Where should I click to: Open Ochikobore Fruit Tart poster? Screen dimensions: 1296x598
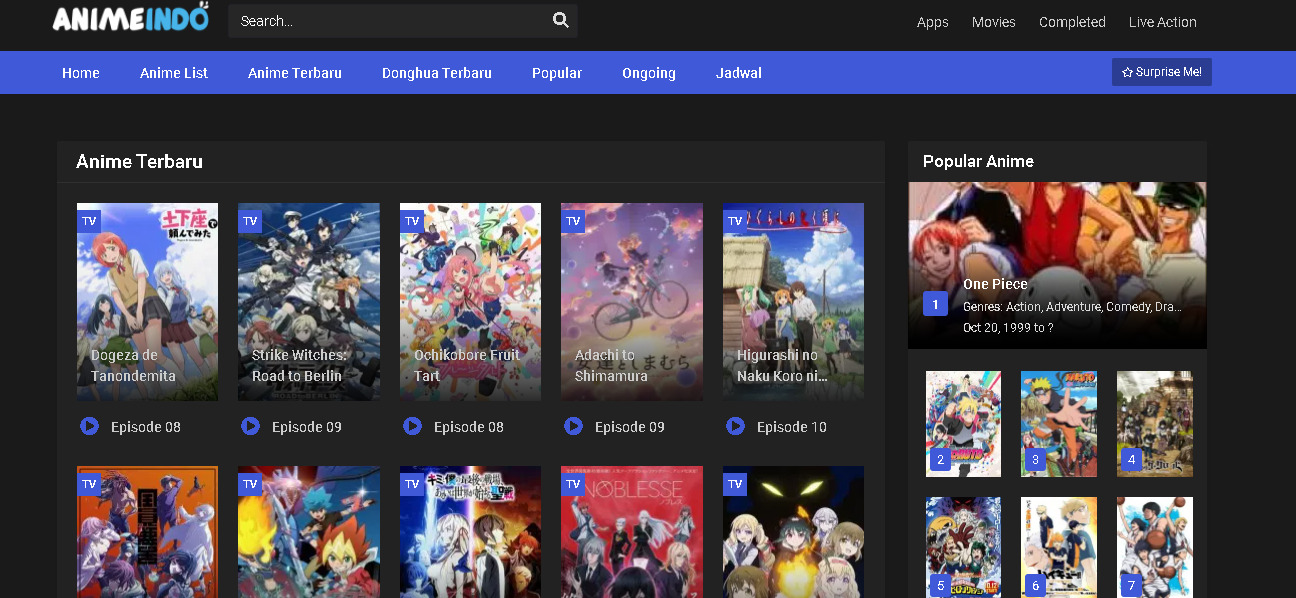point(470,302)
